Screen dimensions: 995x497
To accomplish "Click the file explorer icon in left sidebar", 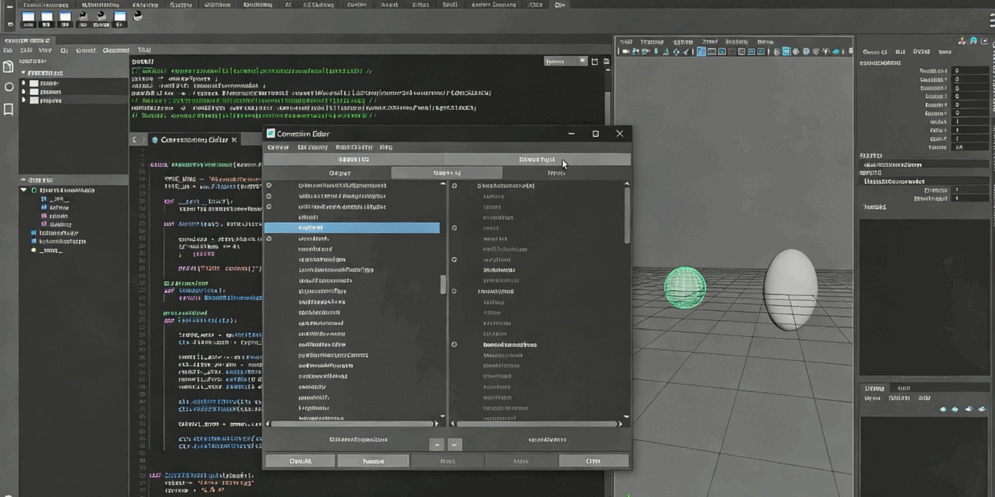I will tap(9, 67).
